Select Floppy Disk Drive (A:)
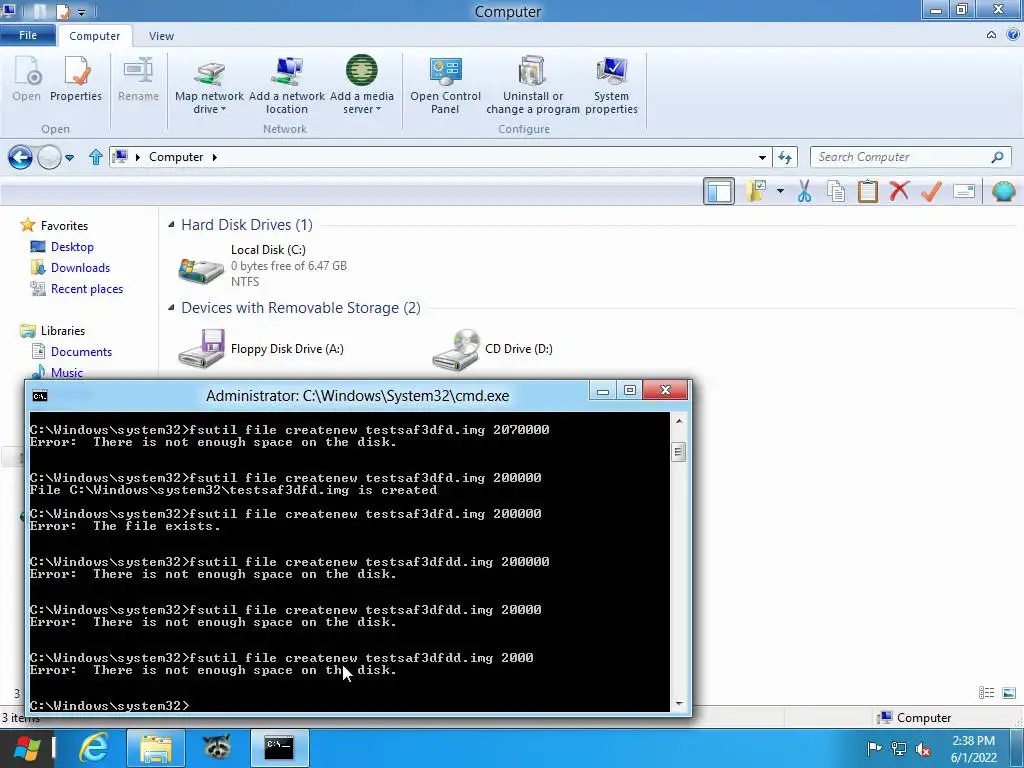 pyautogui.click(x=261, y=349)
